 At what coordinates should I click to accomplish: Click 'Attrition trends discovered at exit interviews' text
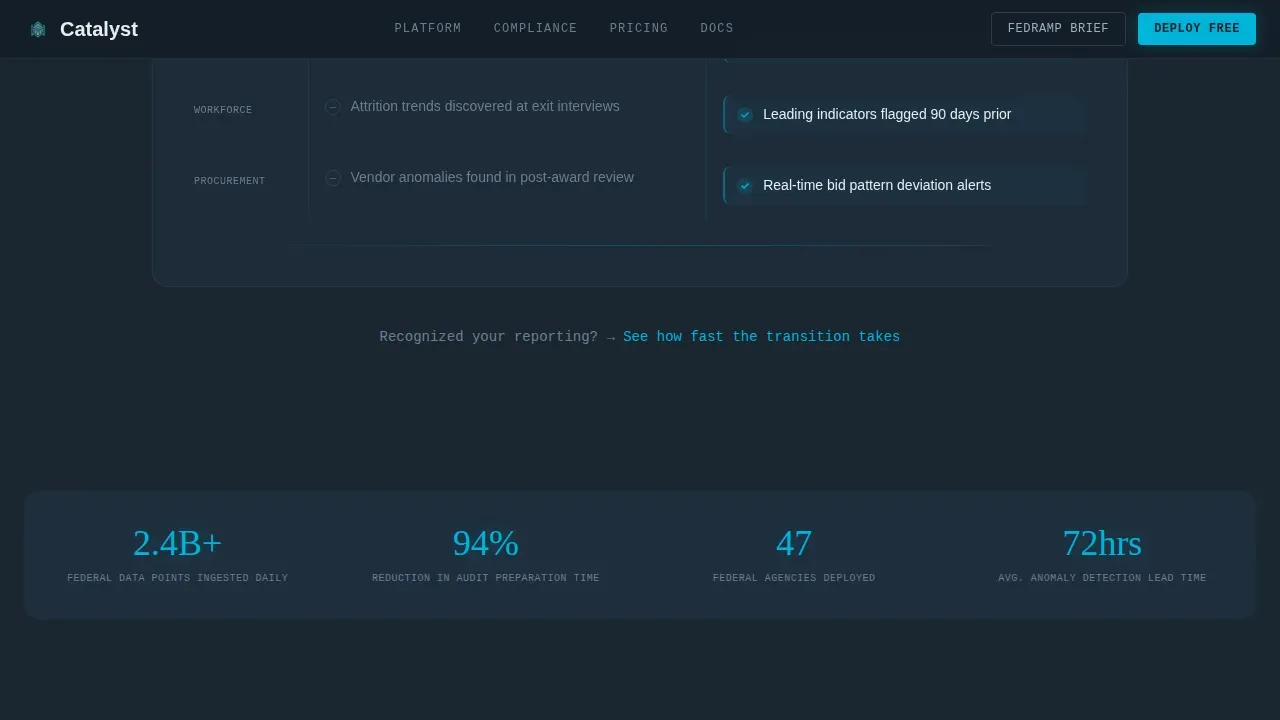click(x=485, y=106)
